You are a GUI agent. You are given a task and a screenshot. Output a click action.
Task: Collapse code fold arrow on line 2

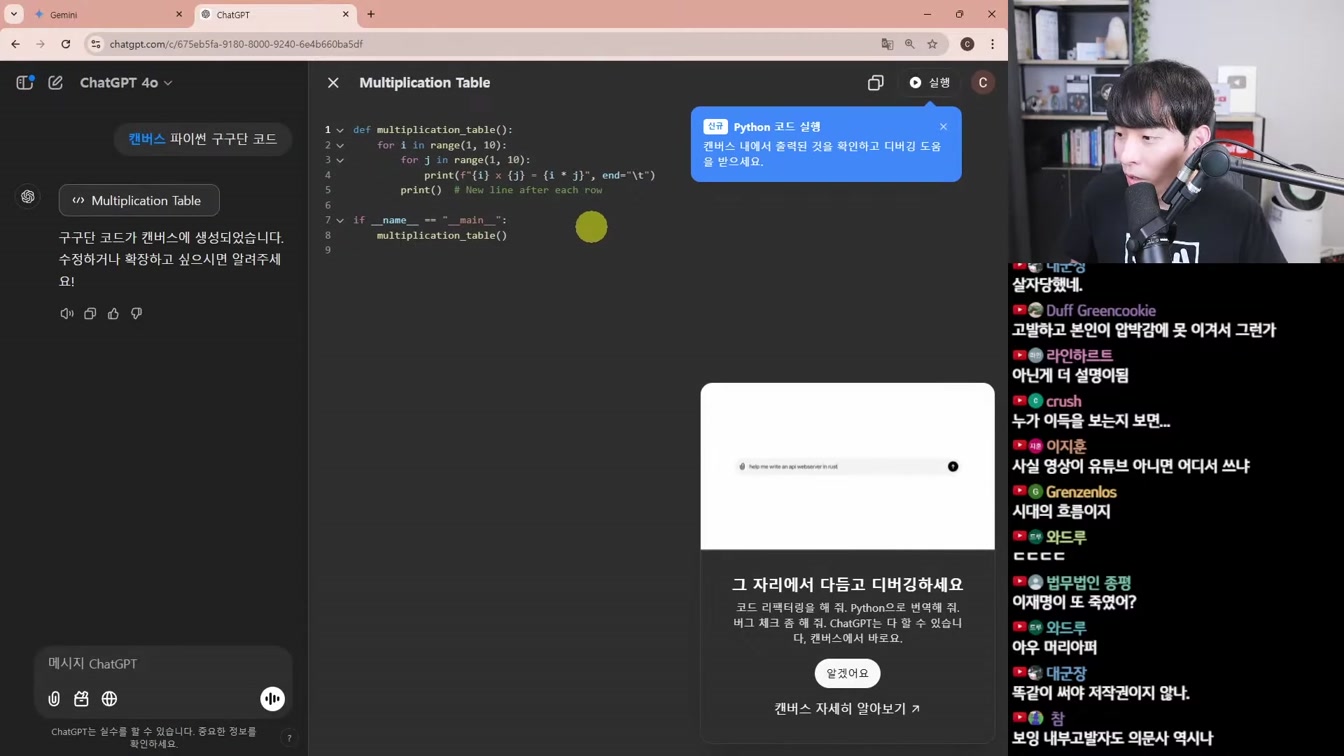tap(340, 145)
